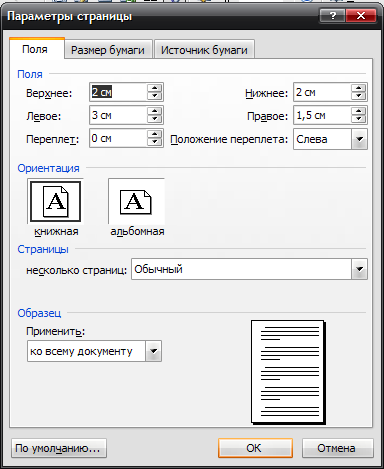Increase the Правое margin value
Screen dimensions: 384x469
[359, 111]
